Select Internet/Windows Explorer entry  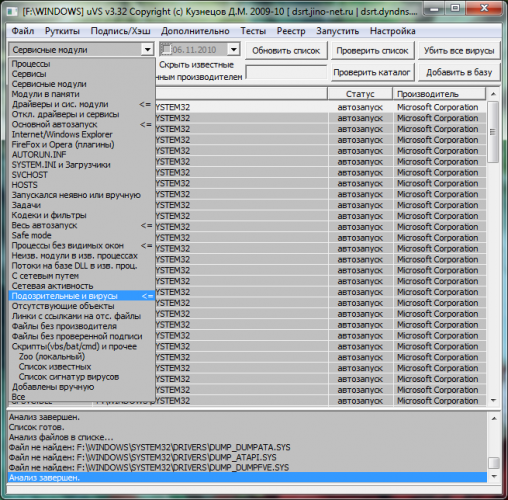(82, 134)
